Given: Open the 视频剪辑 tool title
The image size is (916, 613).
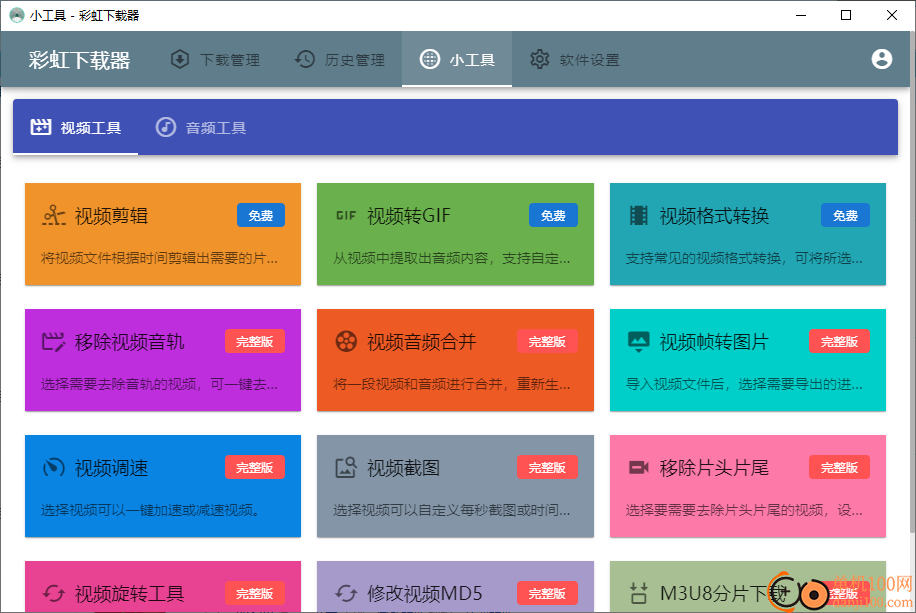Looking at the screenshot, I should pos(111,216).
